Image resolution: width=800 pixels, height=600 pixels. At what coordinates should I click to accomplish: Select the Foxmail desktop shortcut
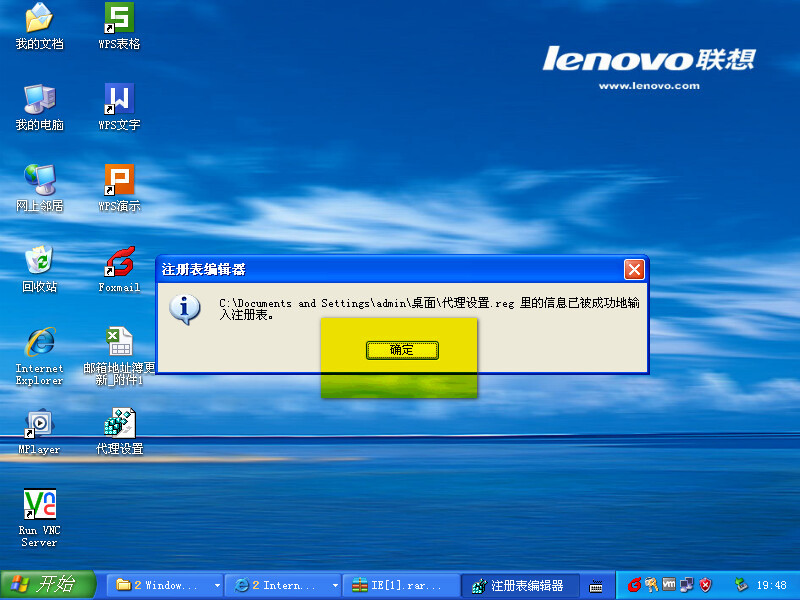coord(119,261)
